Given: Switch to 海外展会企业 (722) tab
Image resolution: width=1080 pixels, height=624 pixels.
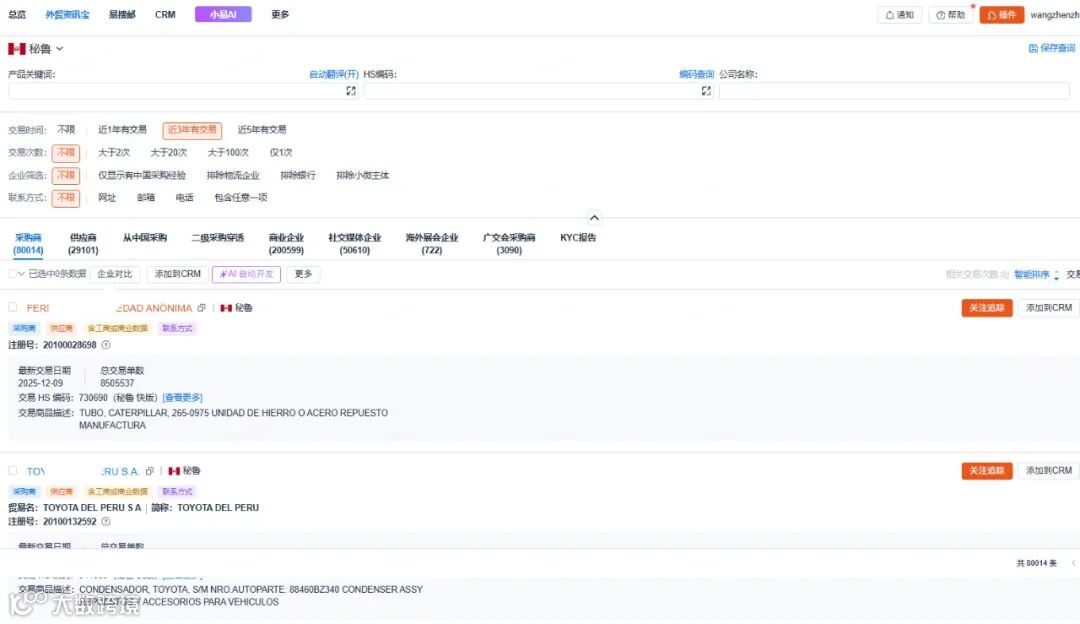Looking at the screenshot, I should point(432,244).
